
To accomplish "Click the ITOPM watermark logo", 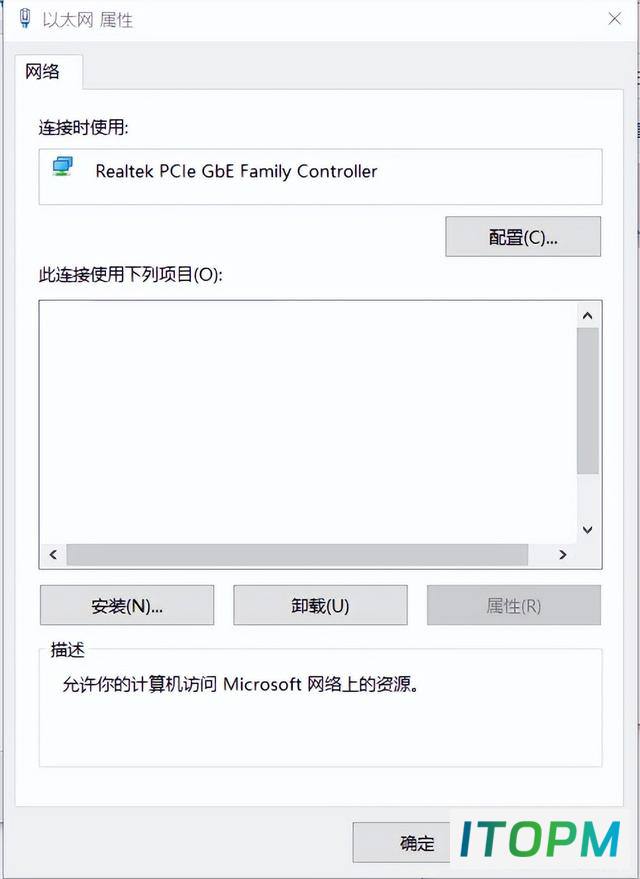I will tap(540, 839).
